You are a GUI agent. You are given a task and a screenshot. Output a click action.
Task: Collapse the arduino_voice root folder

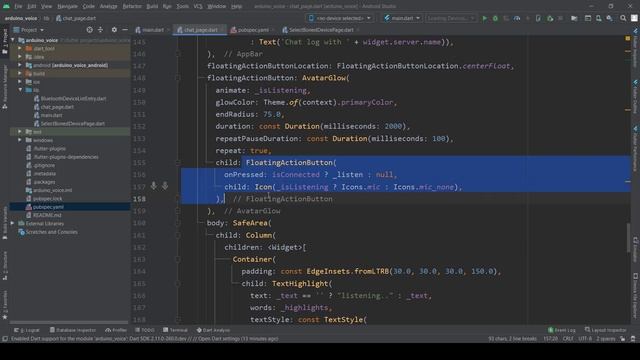click(13, 40)
